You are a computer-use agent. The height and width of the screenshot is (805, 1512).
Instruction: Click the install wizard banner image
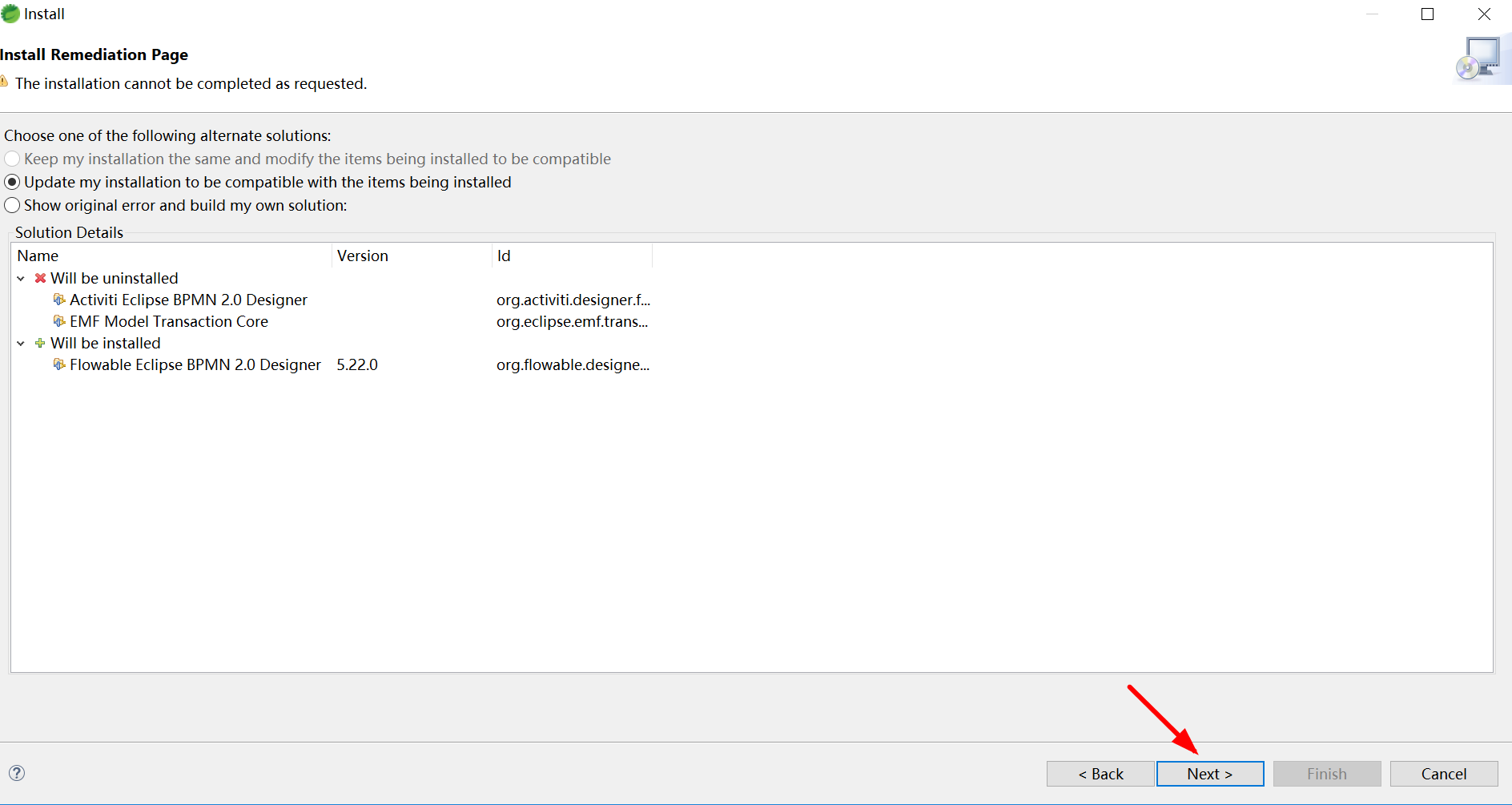point(1482,59)
